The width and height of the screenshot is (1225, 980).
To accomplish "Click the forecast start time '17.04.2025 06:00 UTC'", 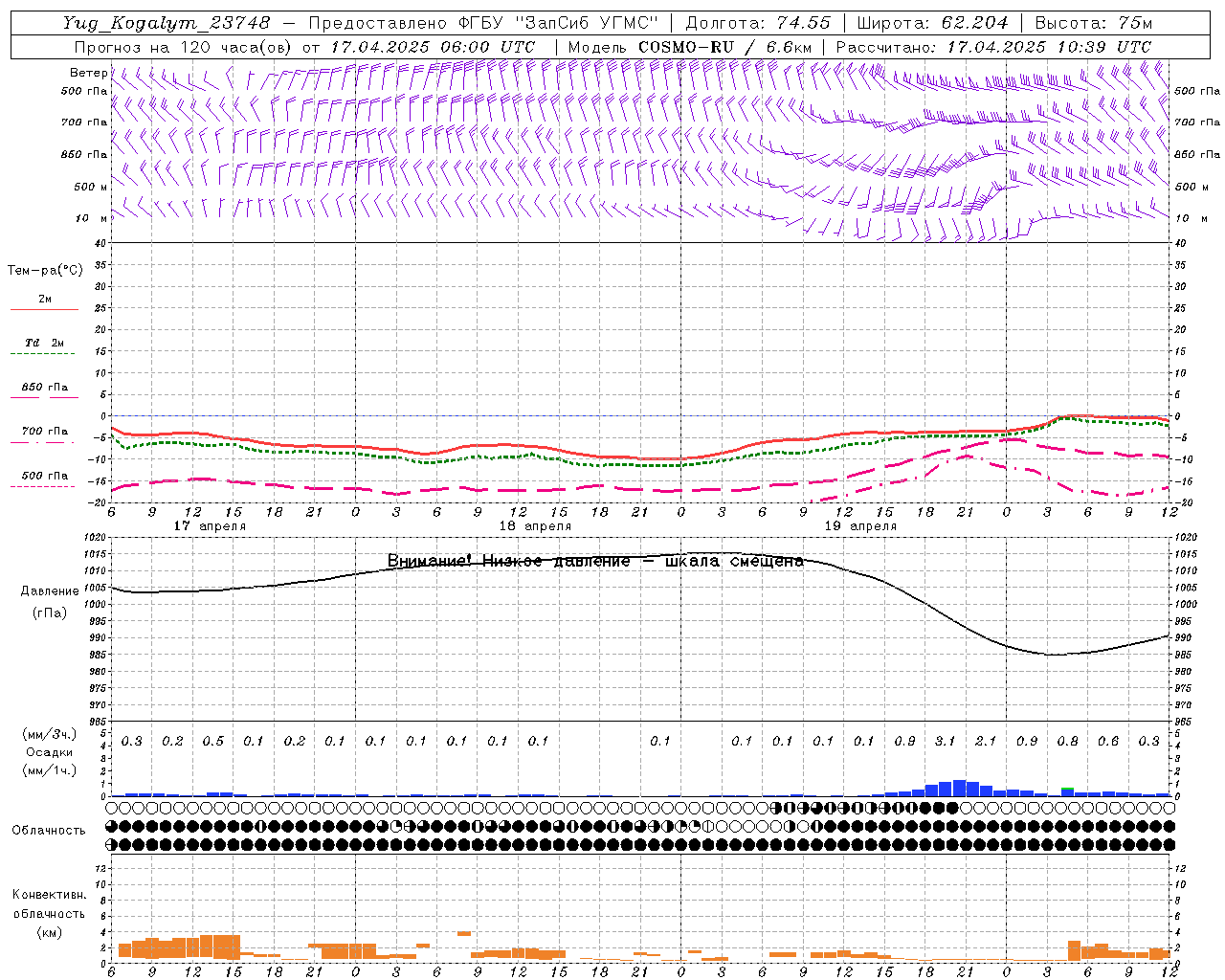I will [433, 47].
